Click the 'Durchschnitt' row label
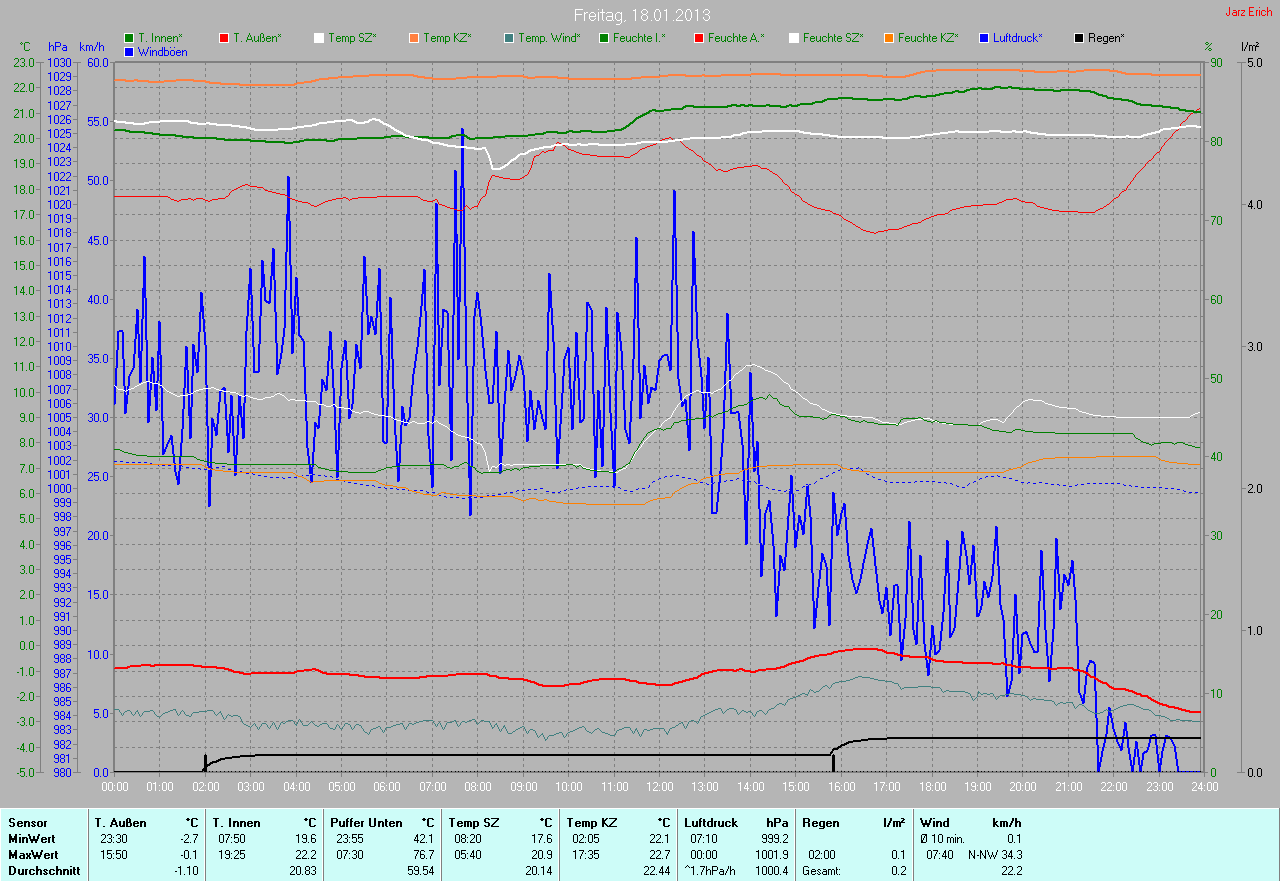 point(44,870)
